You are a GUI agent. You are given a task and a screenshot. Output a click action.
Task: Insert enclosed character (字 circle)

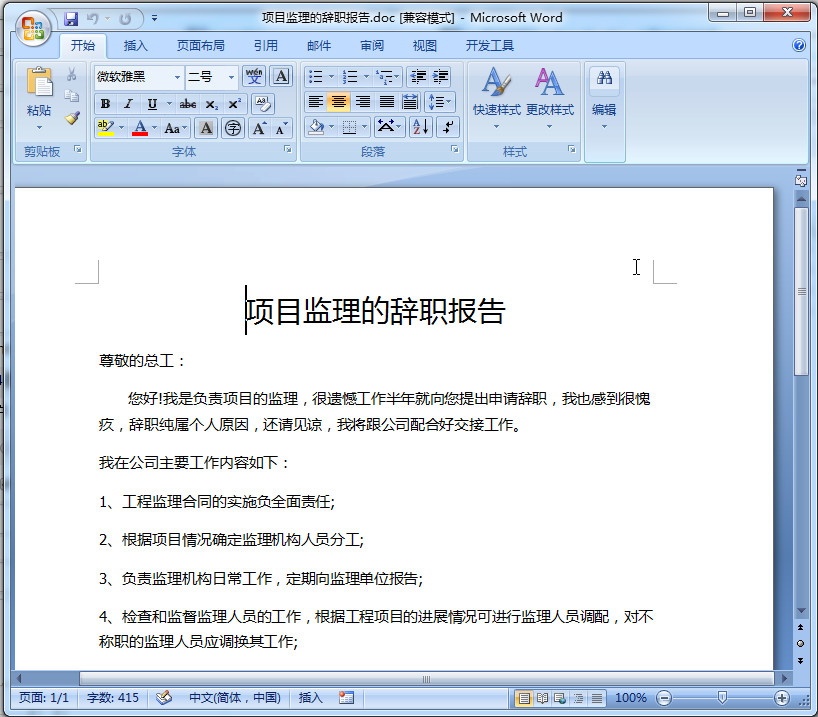(233, 128)
